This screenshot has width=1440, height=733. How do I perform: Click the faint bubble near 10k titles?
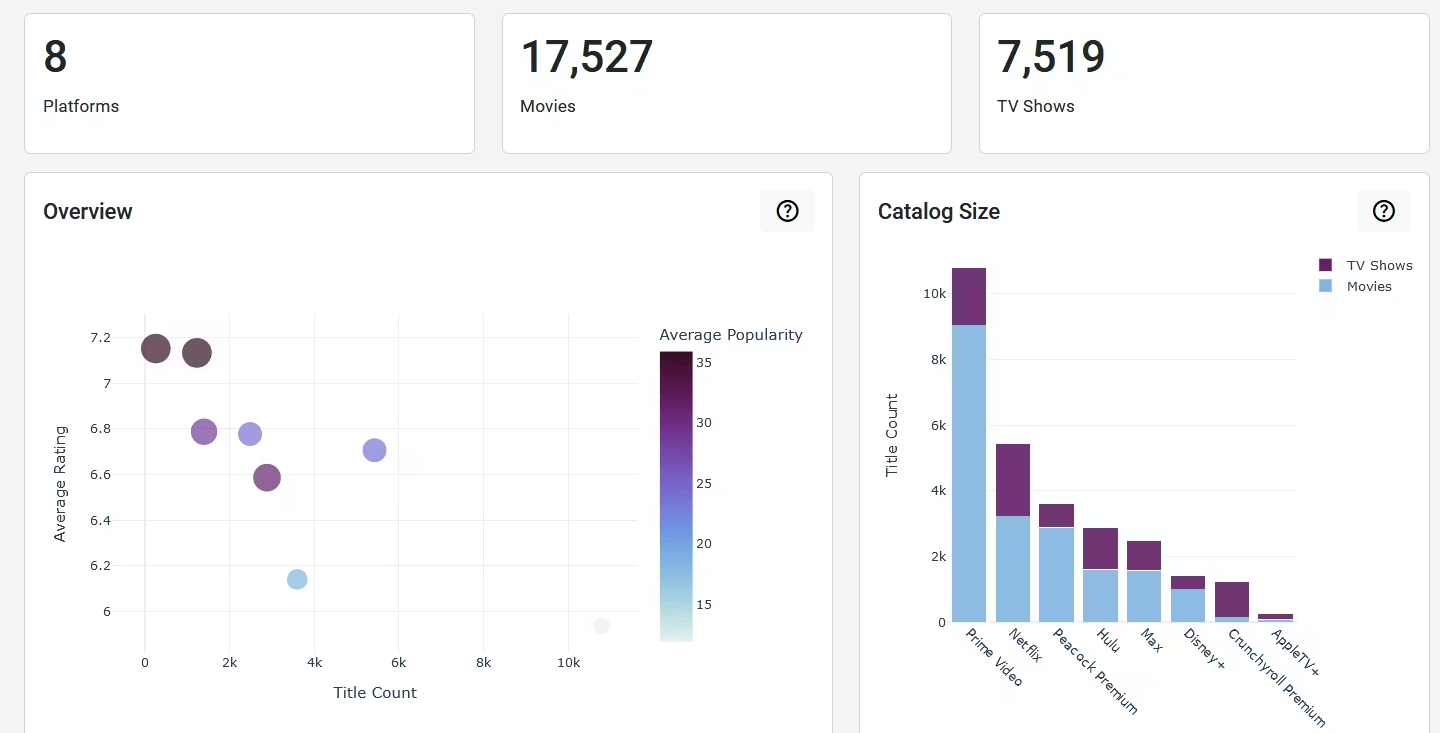pyautogui.click(x=601, y=625)
